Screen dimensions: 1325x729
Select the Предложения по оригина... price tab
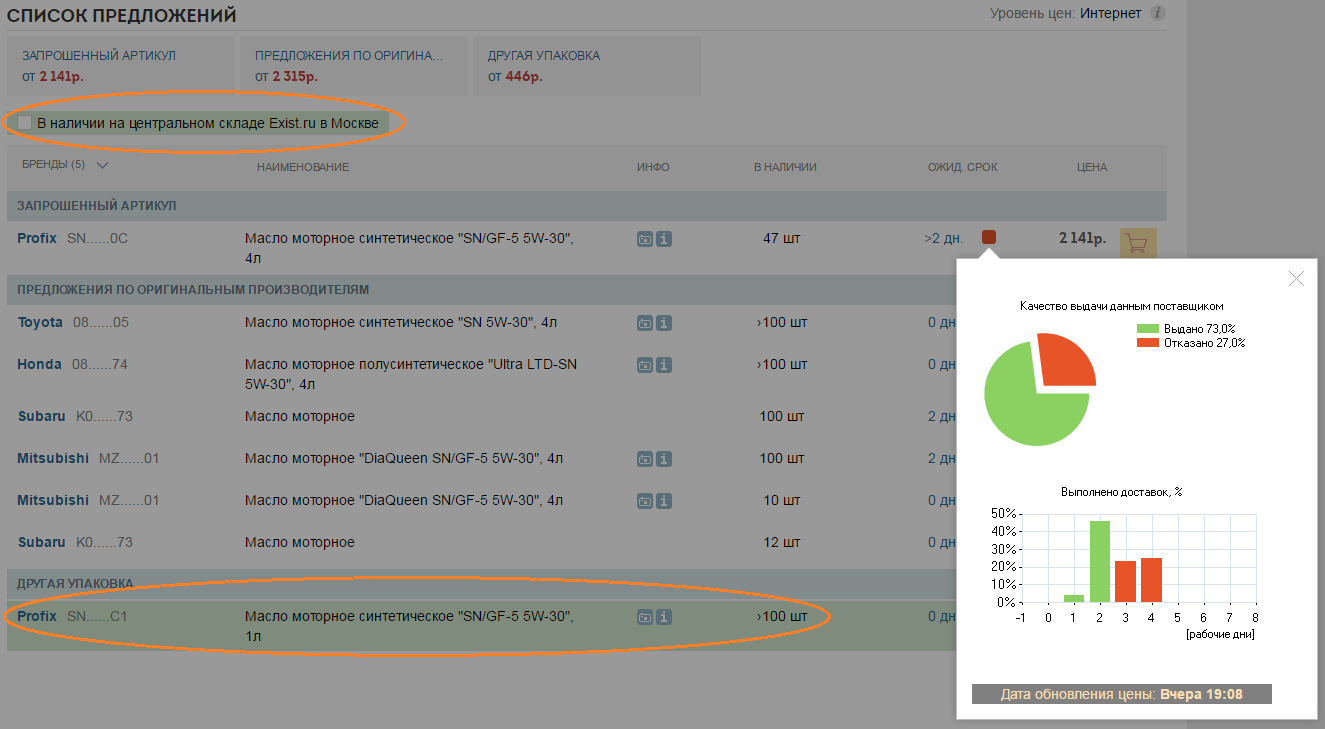tap(354, 66)
